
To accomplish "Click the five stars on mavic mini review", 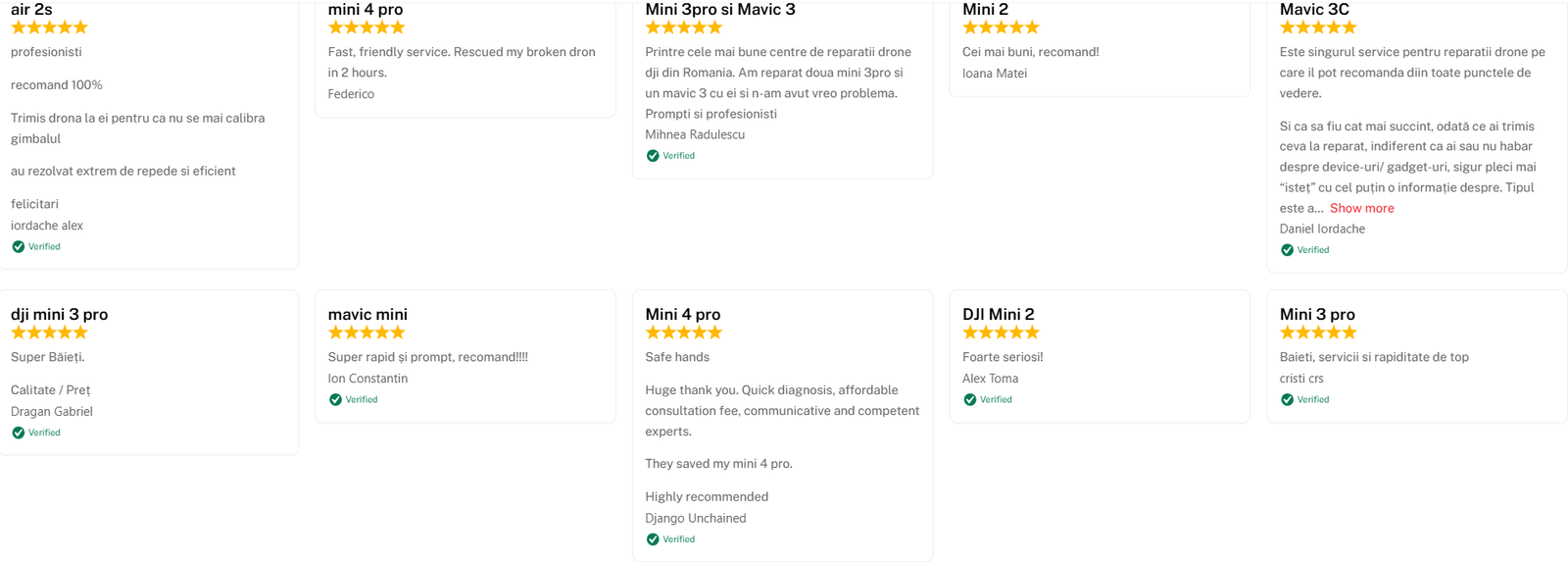I will 367,332.
